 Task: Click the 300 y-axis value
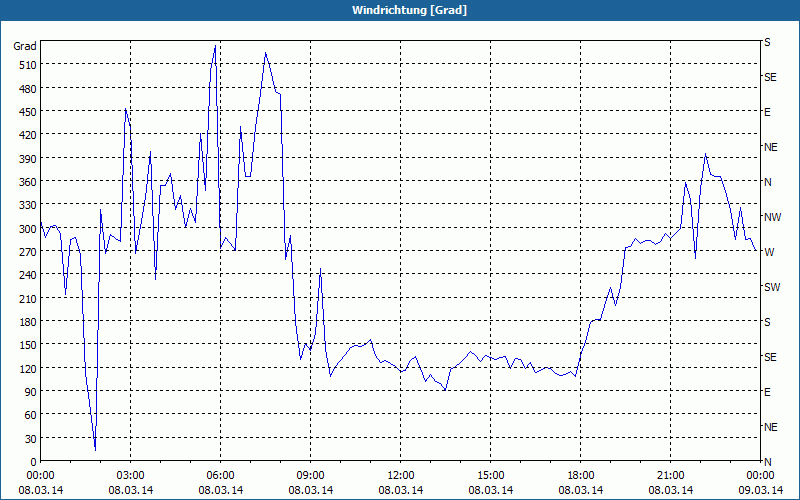tap(28, 229)
